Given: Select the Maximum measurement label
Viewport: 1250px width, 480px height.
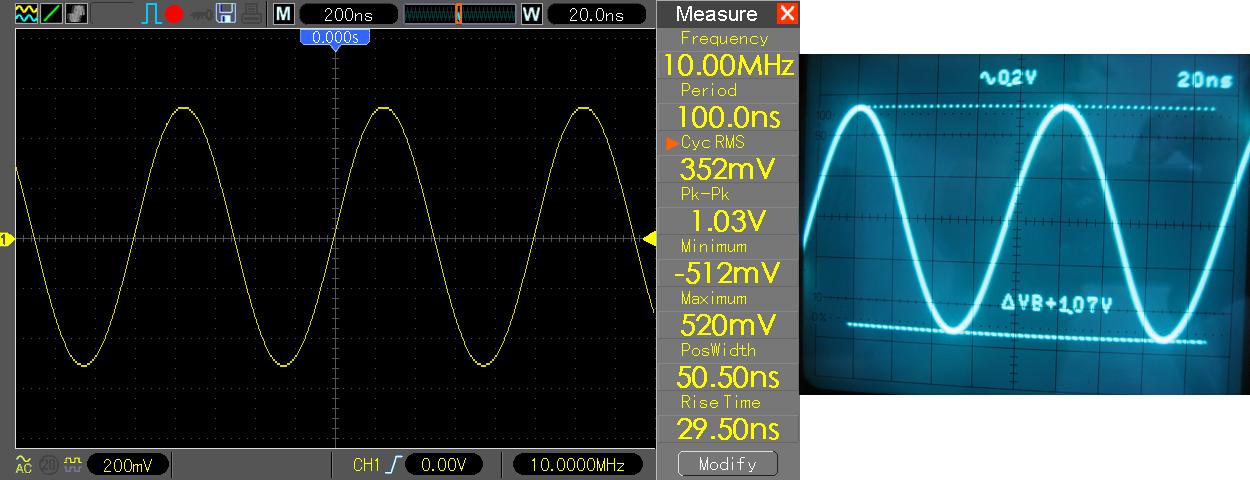Looking at the screenshot, I should coord(714,298).
